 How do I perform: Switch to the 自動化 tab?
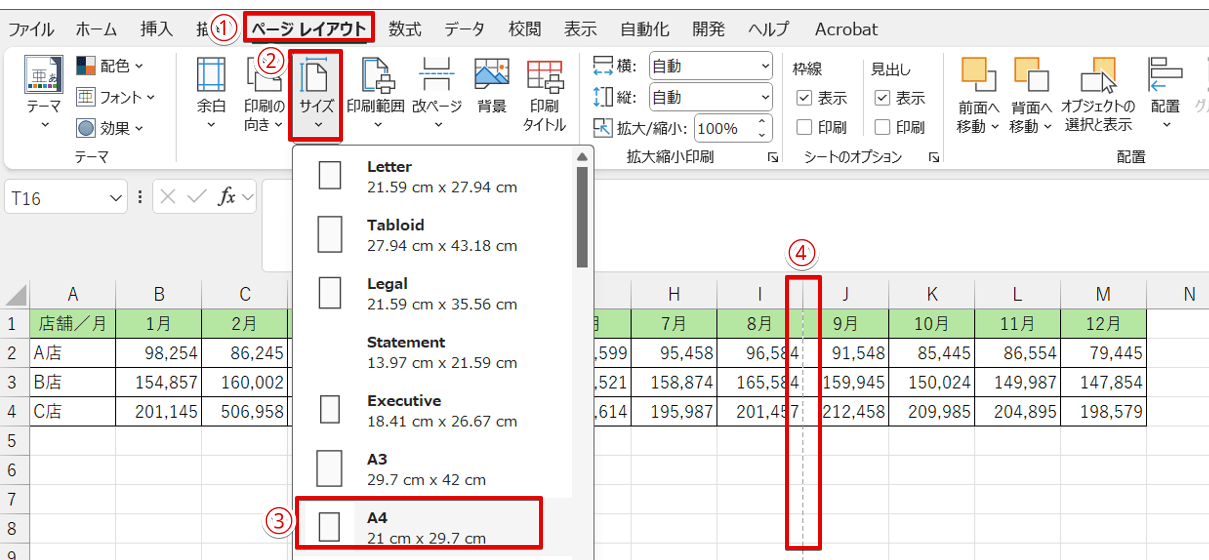pyautogui.click(x=645, y=29)
